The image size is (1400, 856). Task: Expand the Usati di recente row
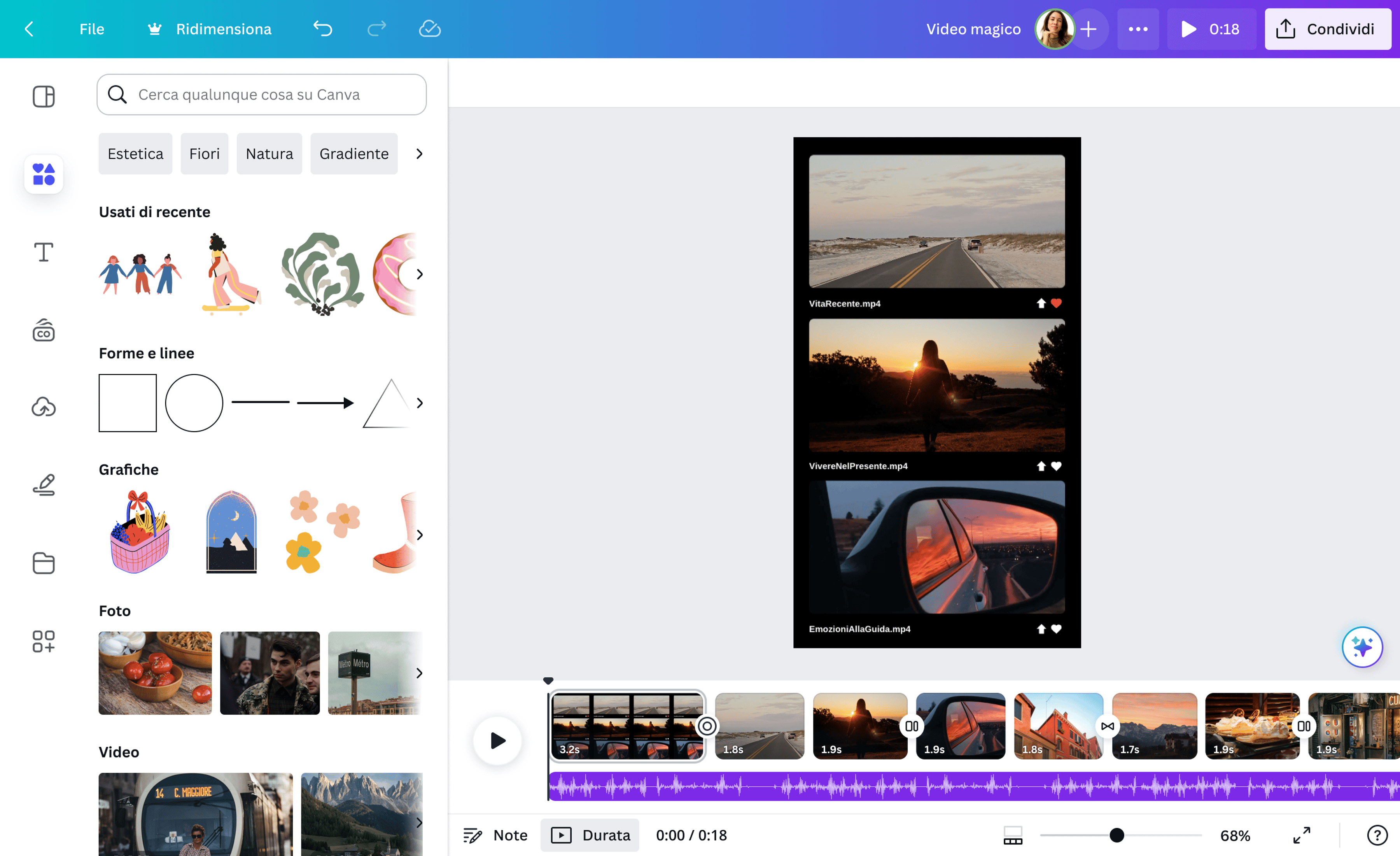point(419,274)
